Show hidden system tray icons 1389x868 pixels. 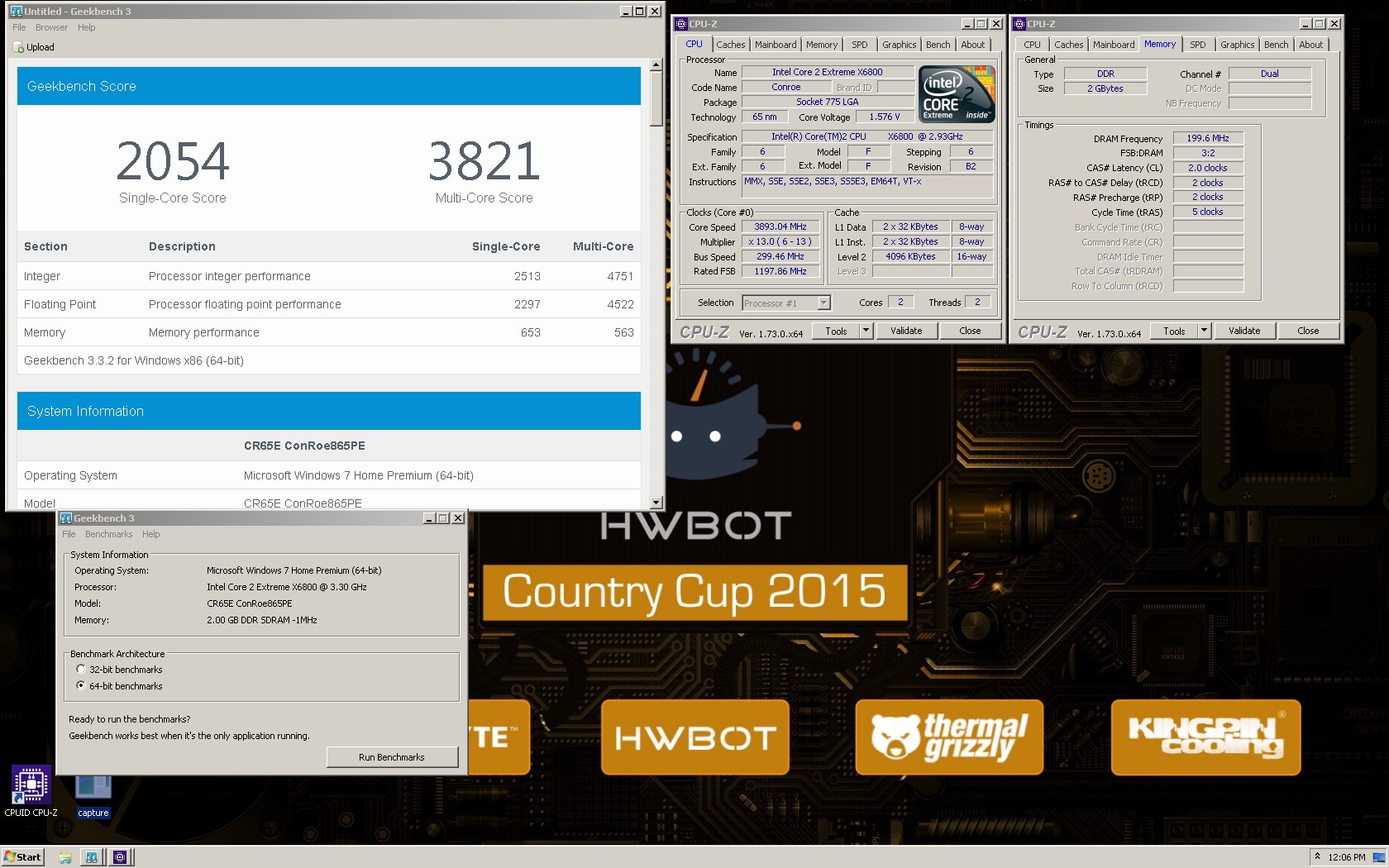point(1317,856)
